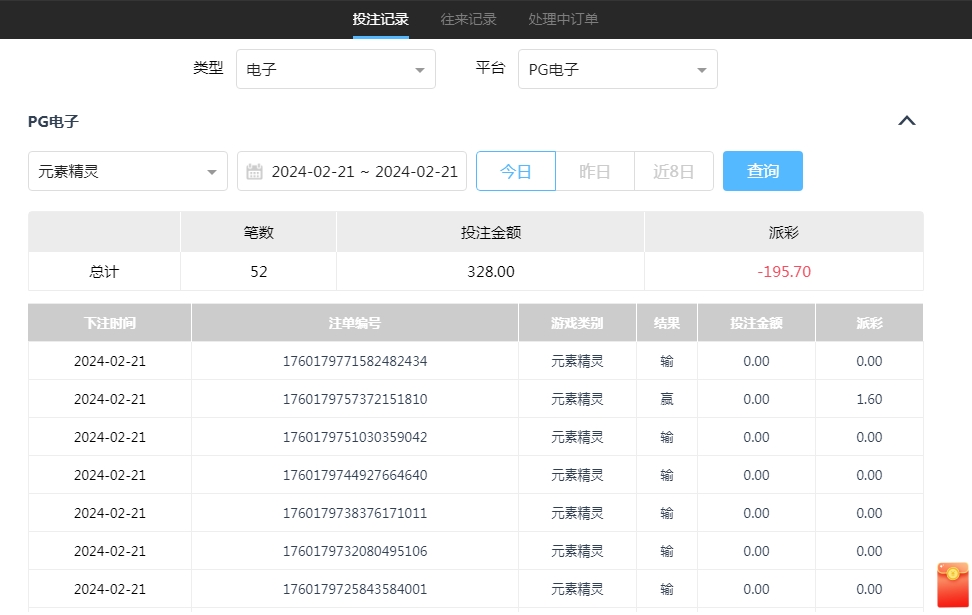Click the red envelope icon

(952, 585)
